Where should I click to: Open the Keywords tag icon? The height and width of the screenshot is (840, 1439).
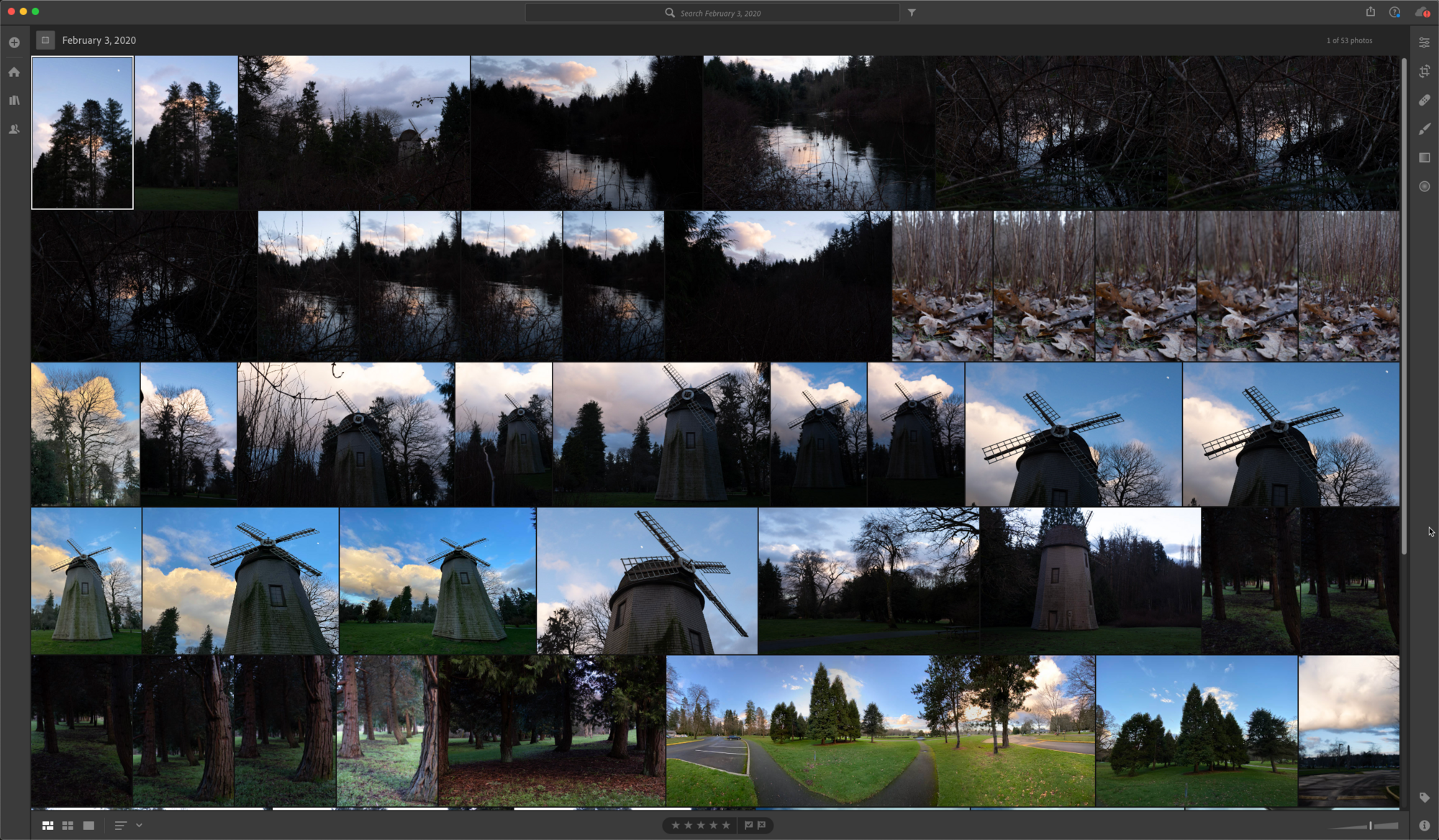[1424, 798]
